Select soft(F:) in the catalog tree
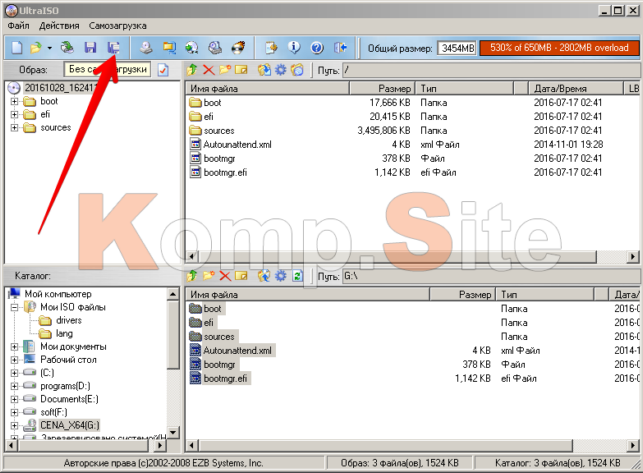The height and width of the screenshot is (473, 643). 54,412
